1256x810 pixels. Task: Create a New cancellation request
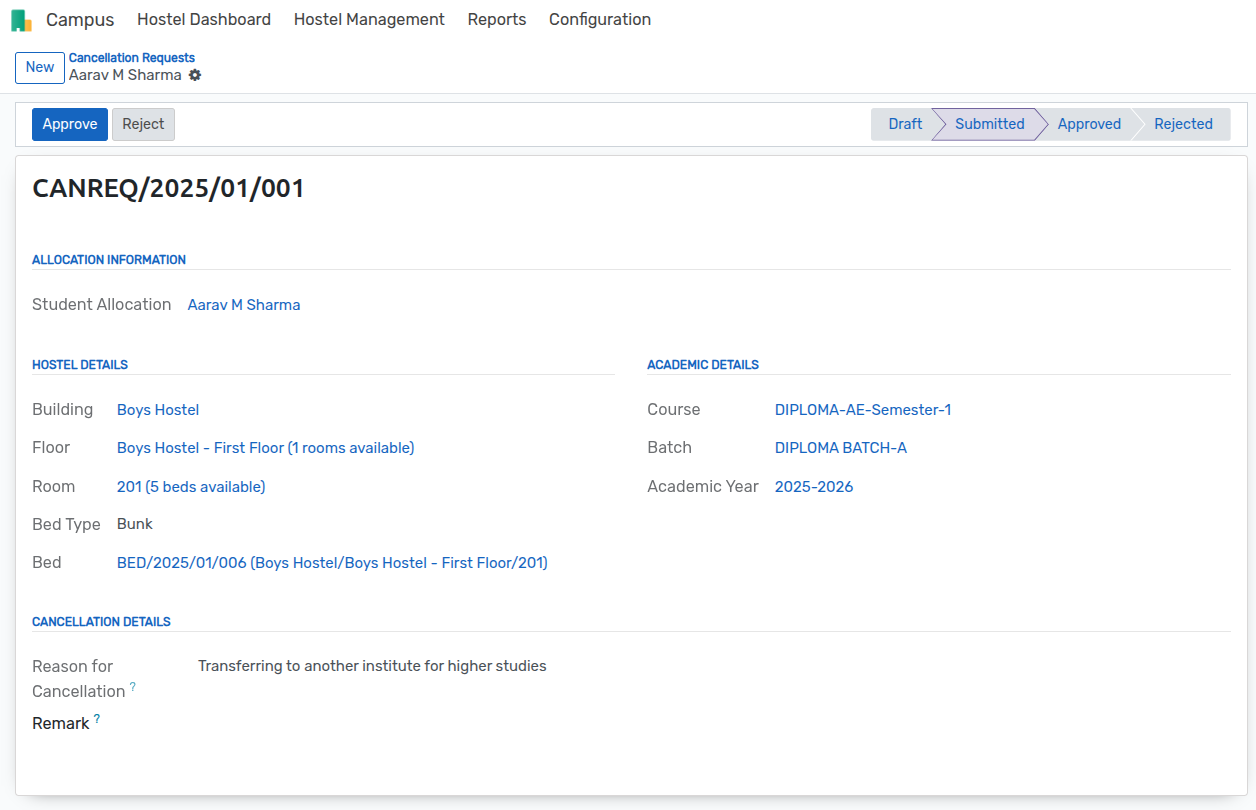tap(40, 67)
